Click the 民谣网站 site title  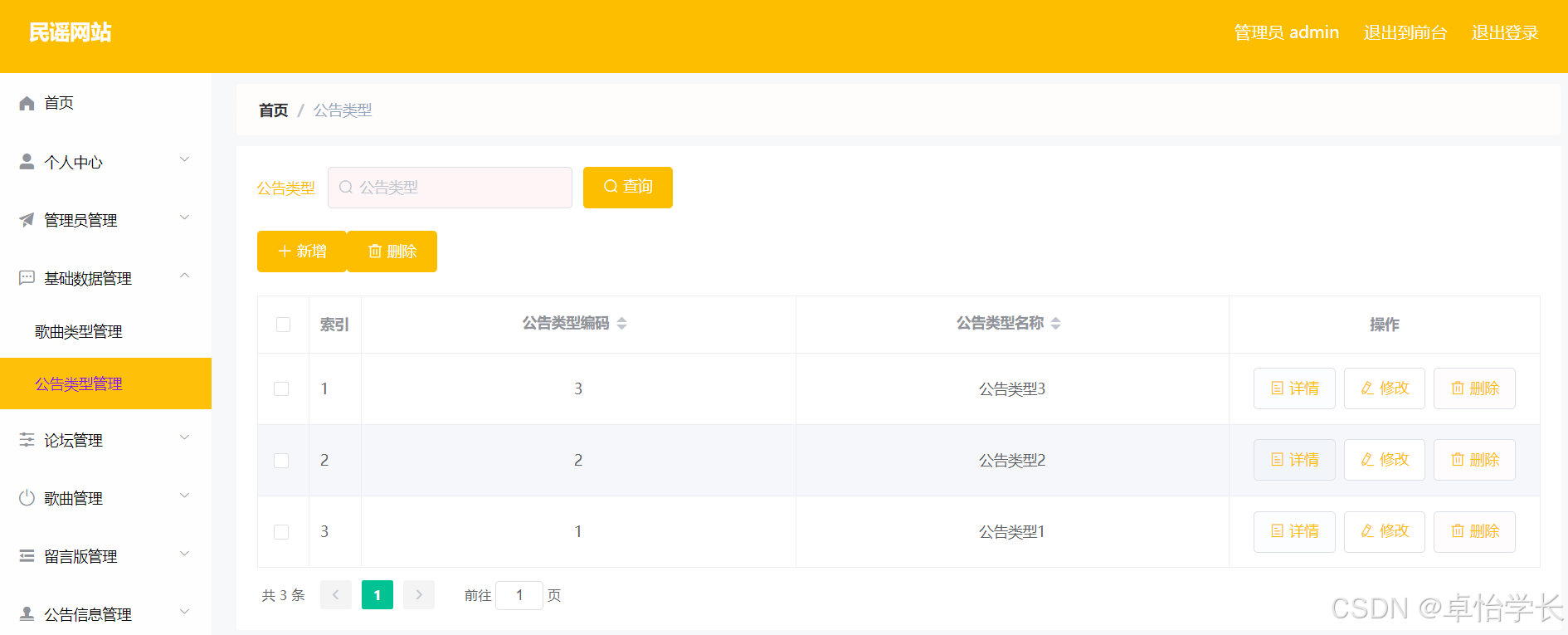[x=71, y=32]
